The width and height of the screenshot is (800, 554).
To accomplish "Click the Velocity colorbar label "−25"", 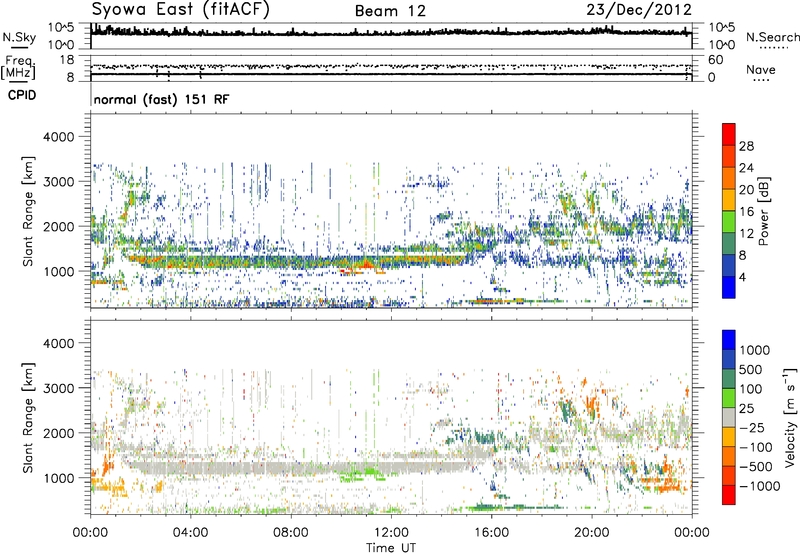I will (752, 427).
